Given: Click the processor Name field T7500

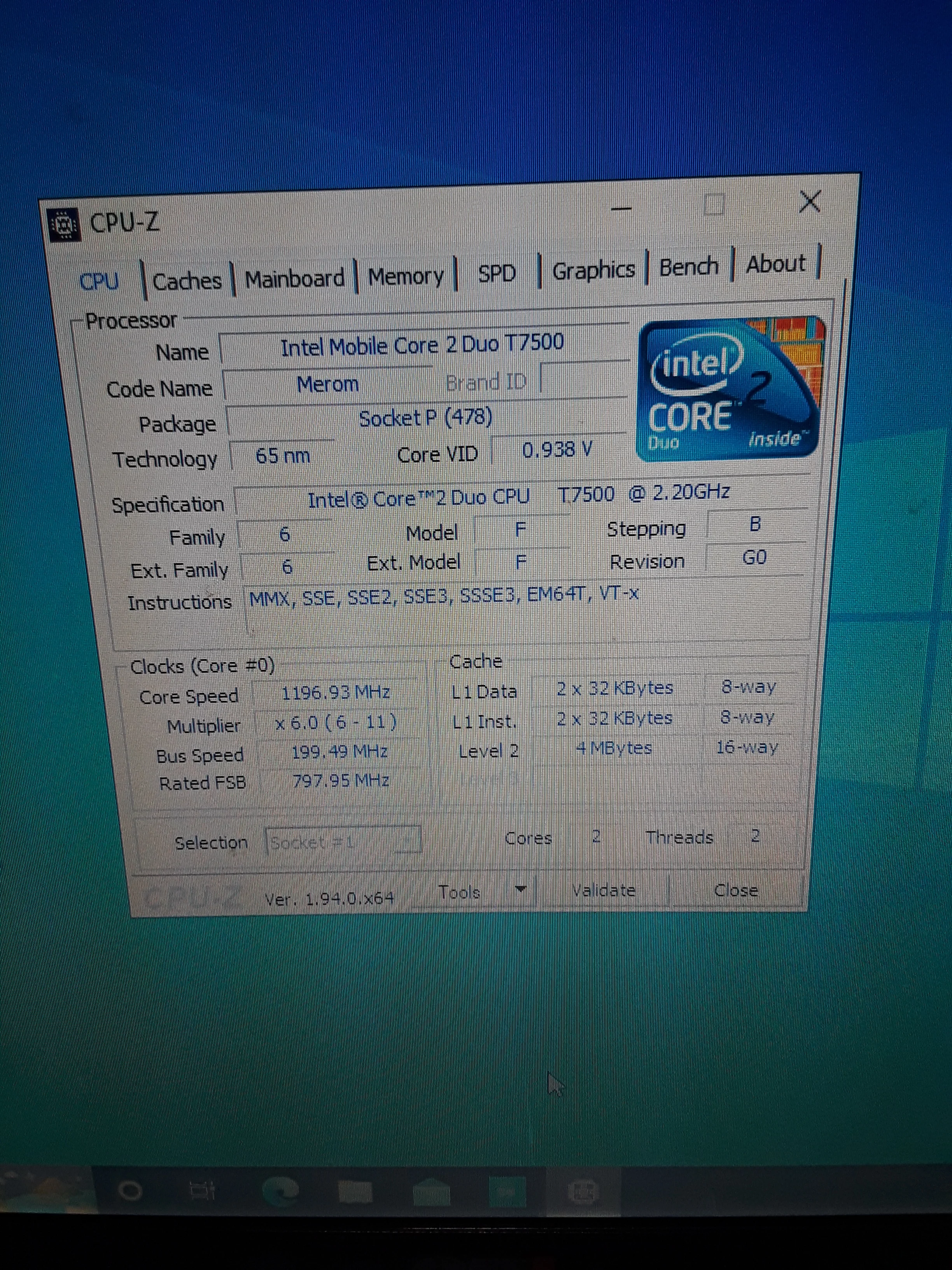Looking at the screenshot, I should tap(422, 346).
